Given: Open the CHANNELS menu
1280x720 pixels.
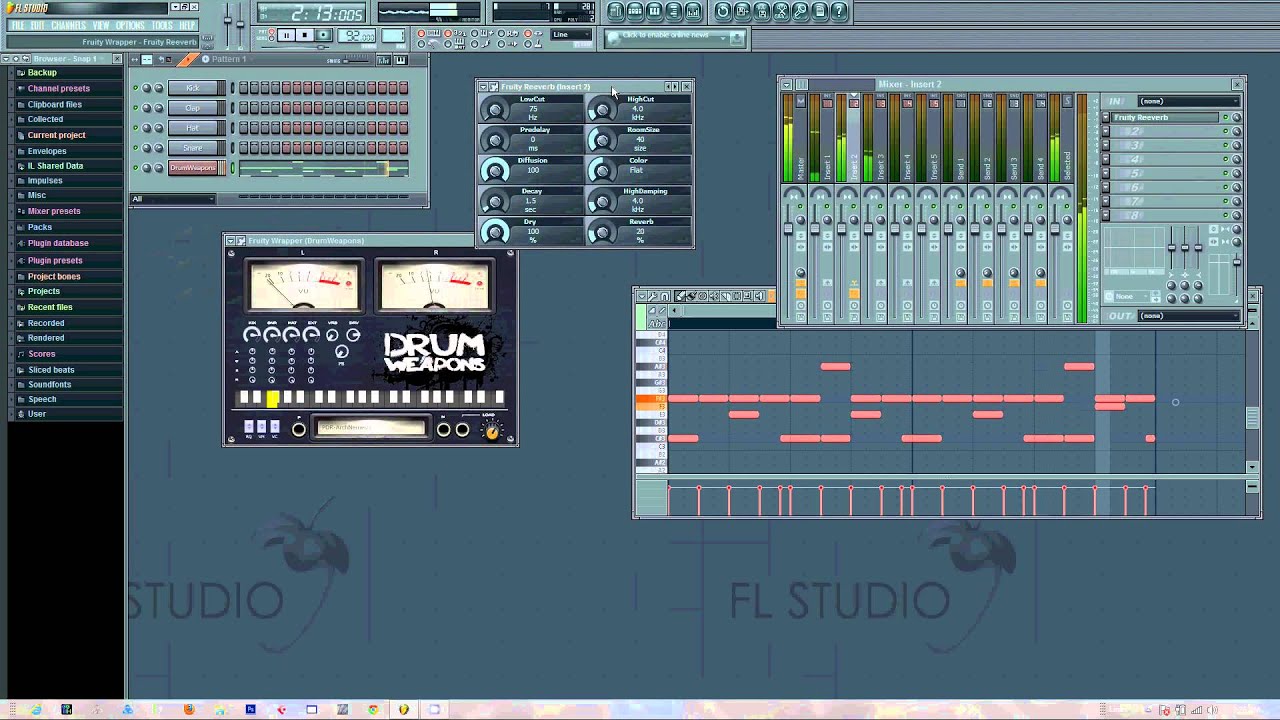Looking at the screenshot, I should 69,25.
